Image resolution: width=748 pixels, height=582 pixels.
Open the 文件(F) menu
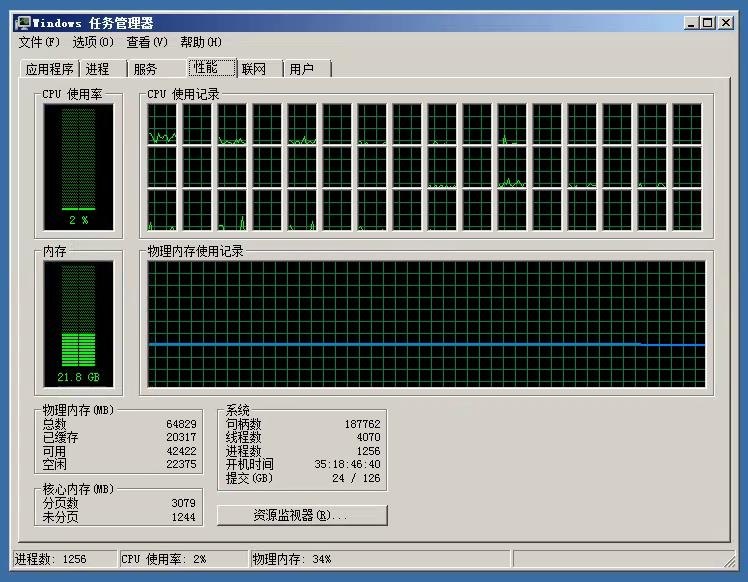click(x=39, y=42)
